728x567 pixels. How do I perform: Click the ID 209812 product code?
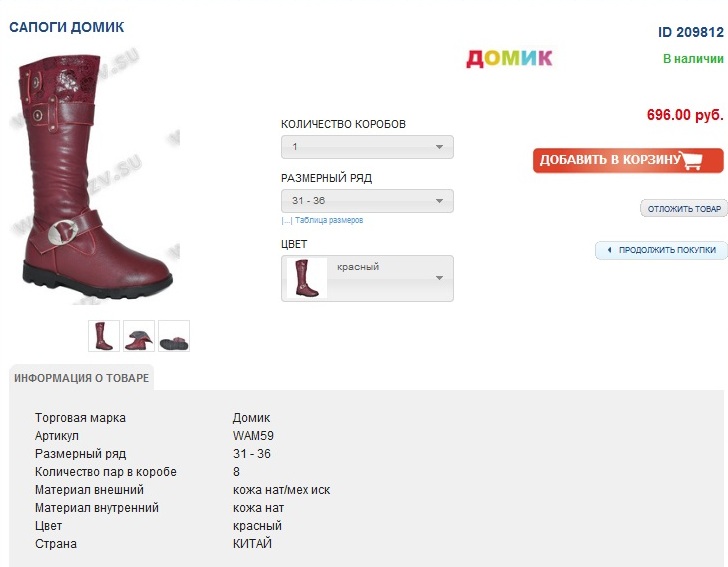point(690,33)
